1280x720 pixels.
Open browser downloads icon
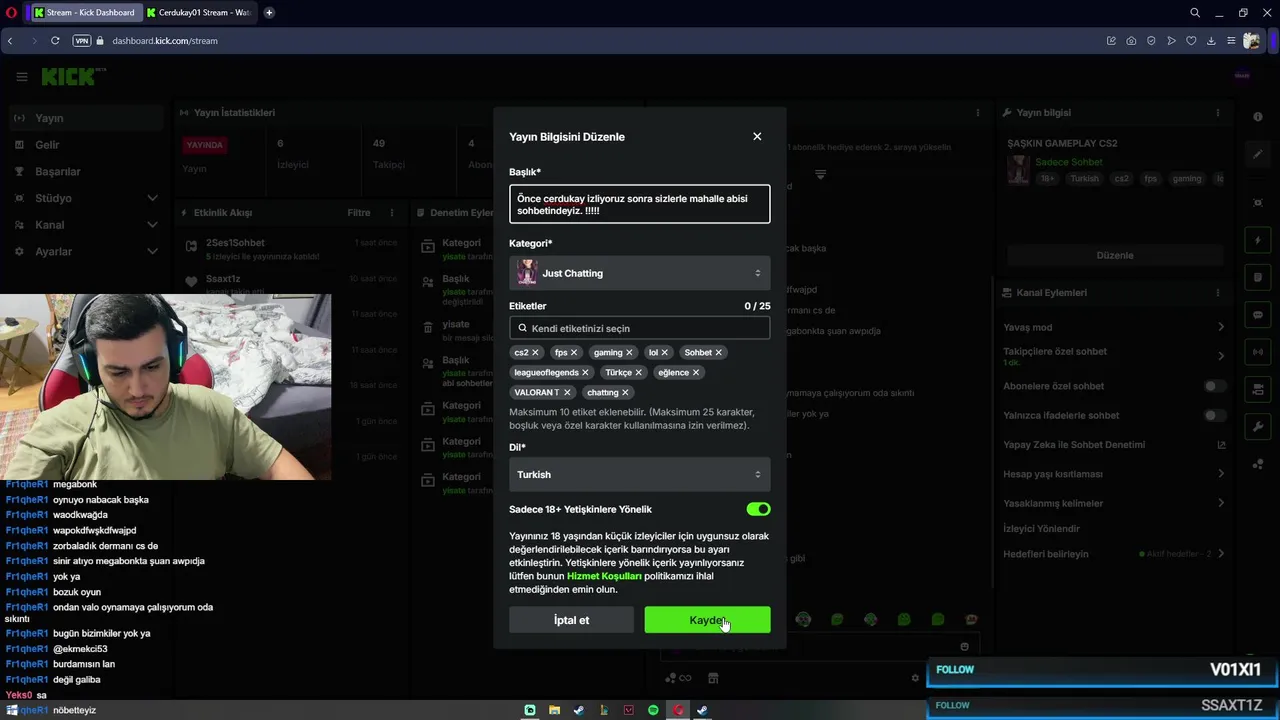point(1211,41)
